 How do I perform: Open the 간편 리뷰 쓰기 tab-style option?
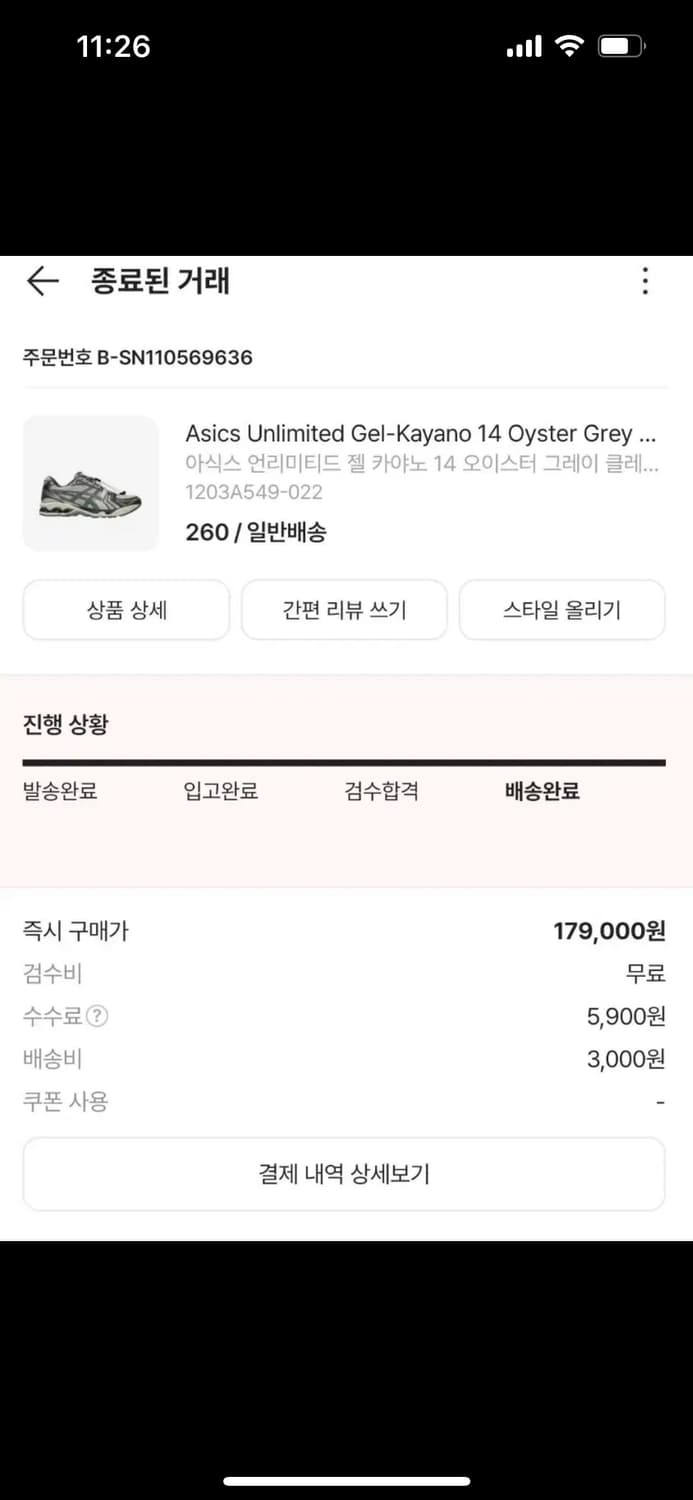[x=344, y=609]
